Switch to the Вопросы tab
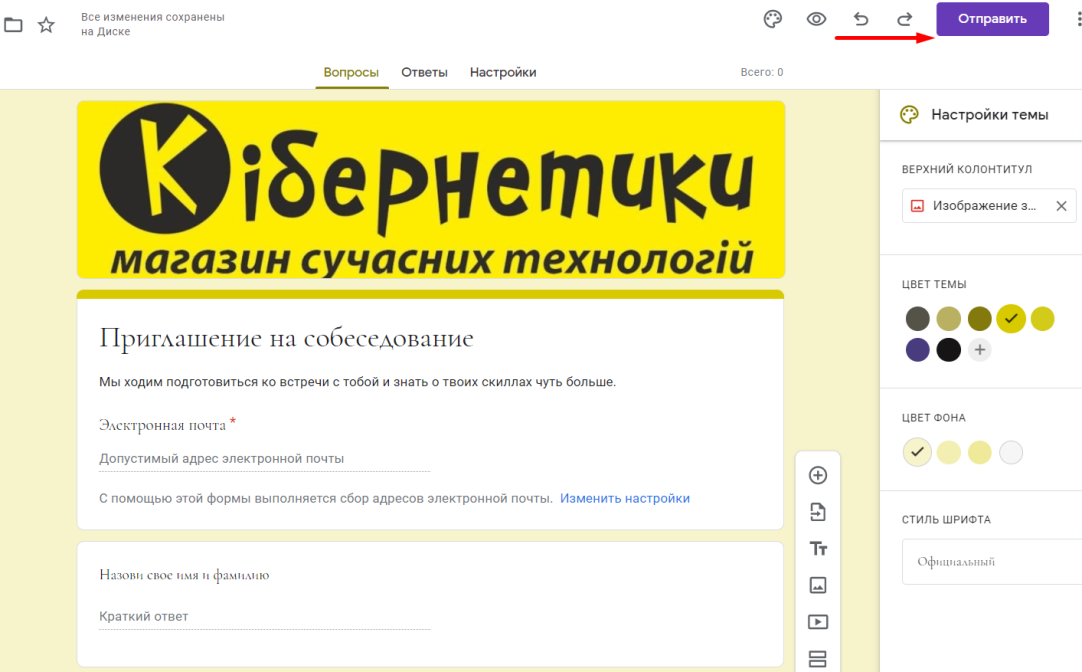The width and height of the screenshot is (1082, 672). [x=351, y=72]
